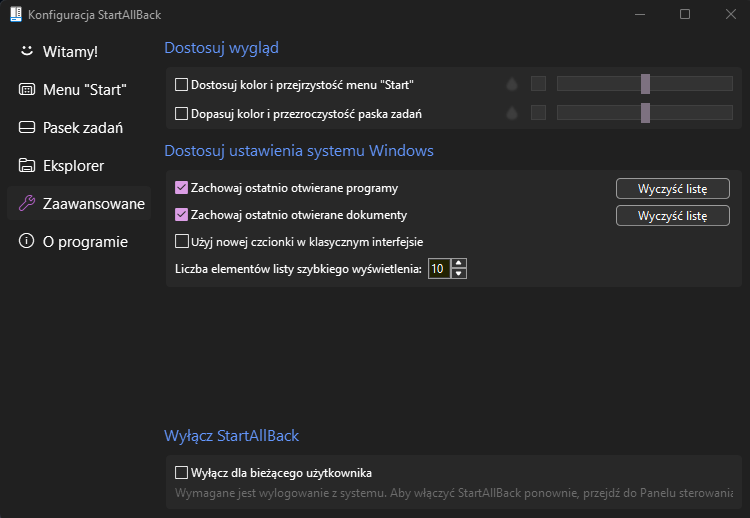
Task: Click the quick list count field showing 10
Action: [439, 268]
